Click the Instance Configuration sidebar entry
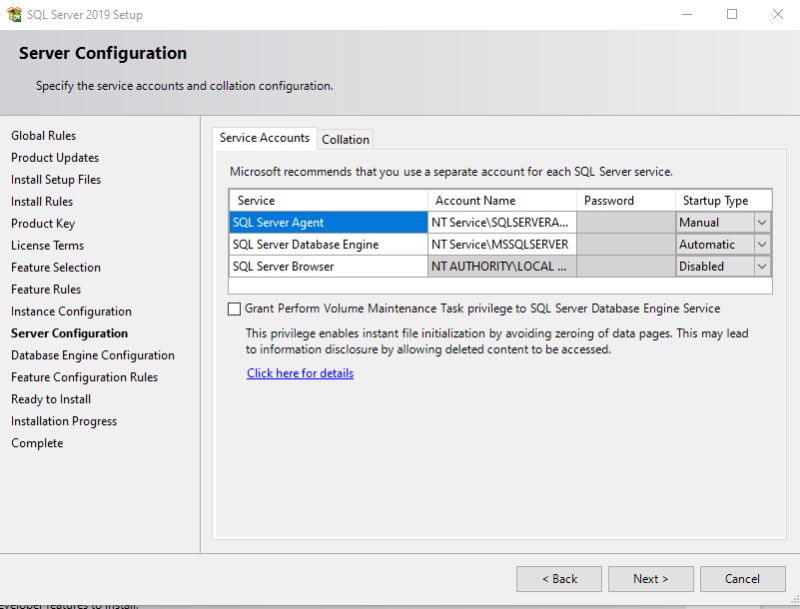 (x=70, y=311)
